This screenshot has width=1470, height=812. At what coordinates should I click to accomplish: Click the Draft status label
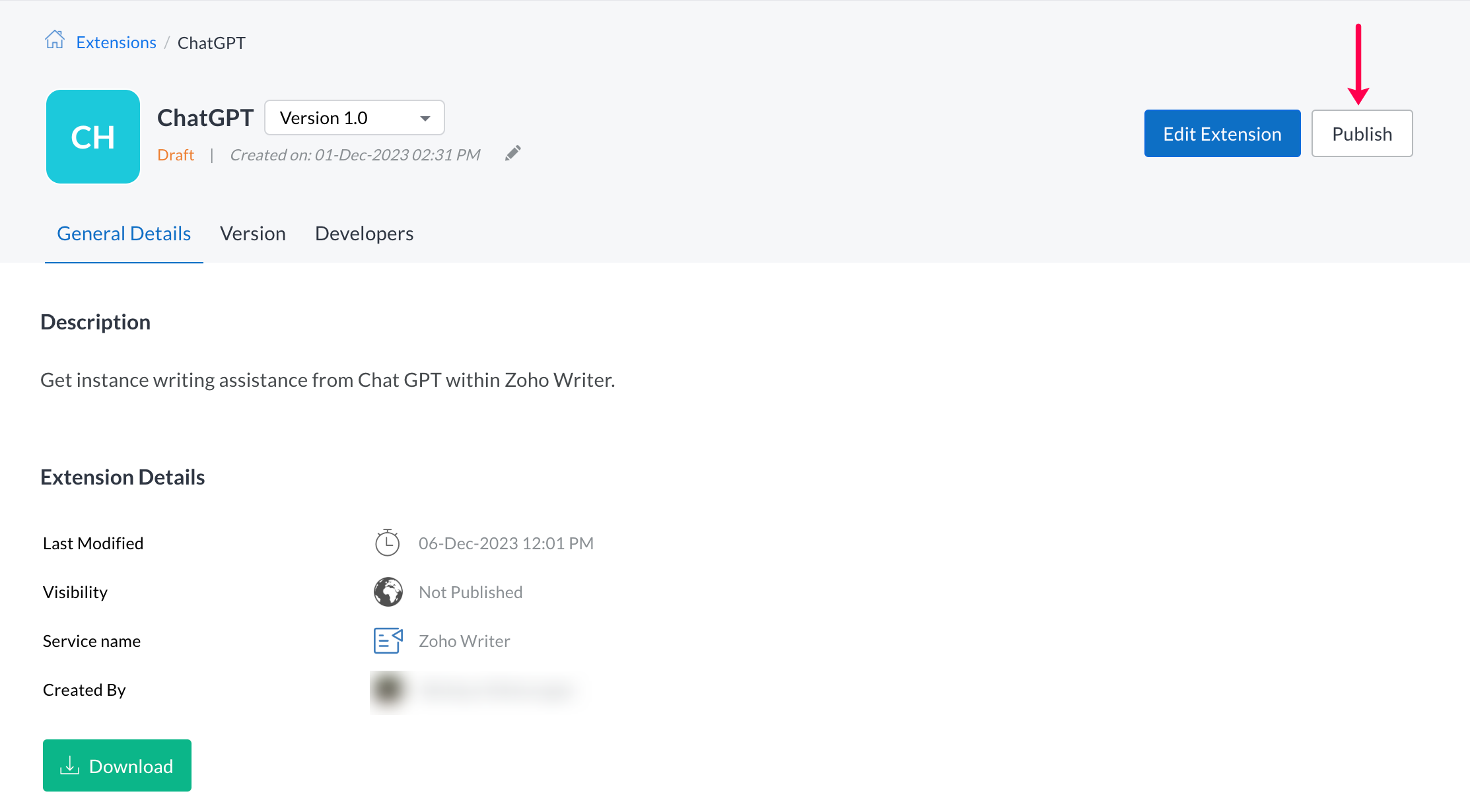coord(176,155)
